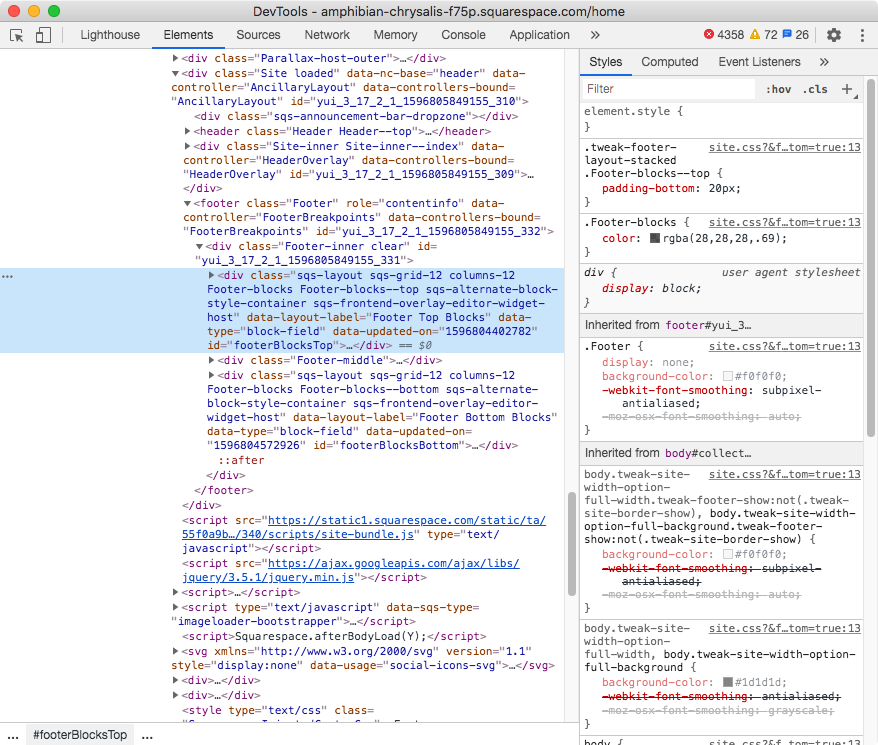
Task: Select the ::after pseudo-element node
Action: pyautogui.click(x=241, y=460)
